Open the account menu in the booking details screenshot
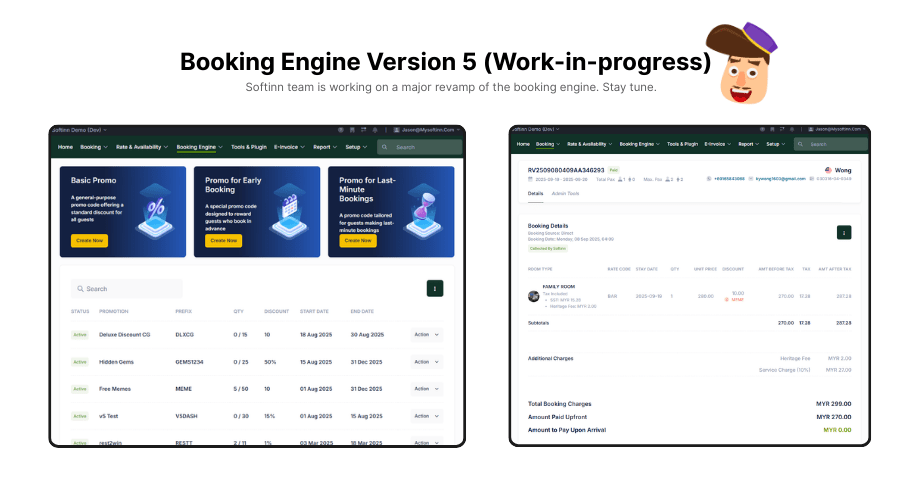 837,128
